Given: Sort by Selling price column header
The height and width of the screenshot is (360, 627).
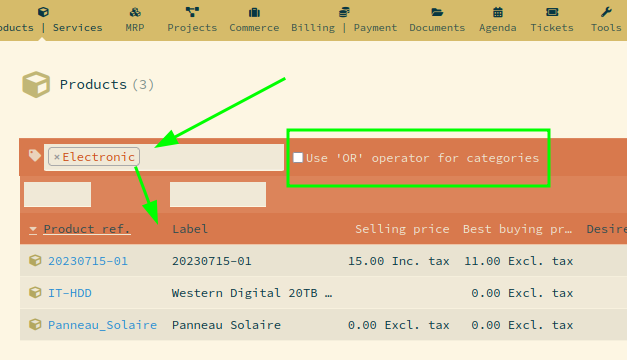Looking at the screenshot, I should pyautogui.click(x=402, y=229).
